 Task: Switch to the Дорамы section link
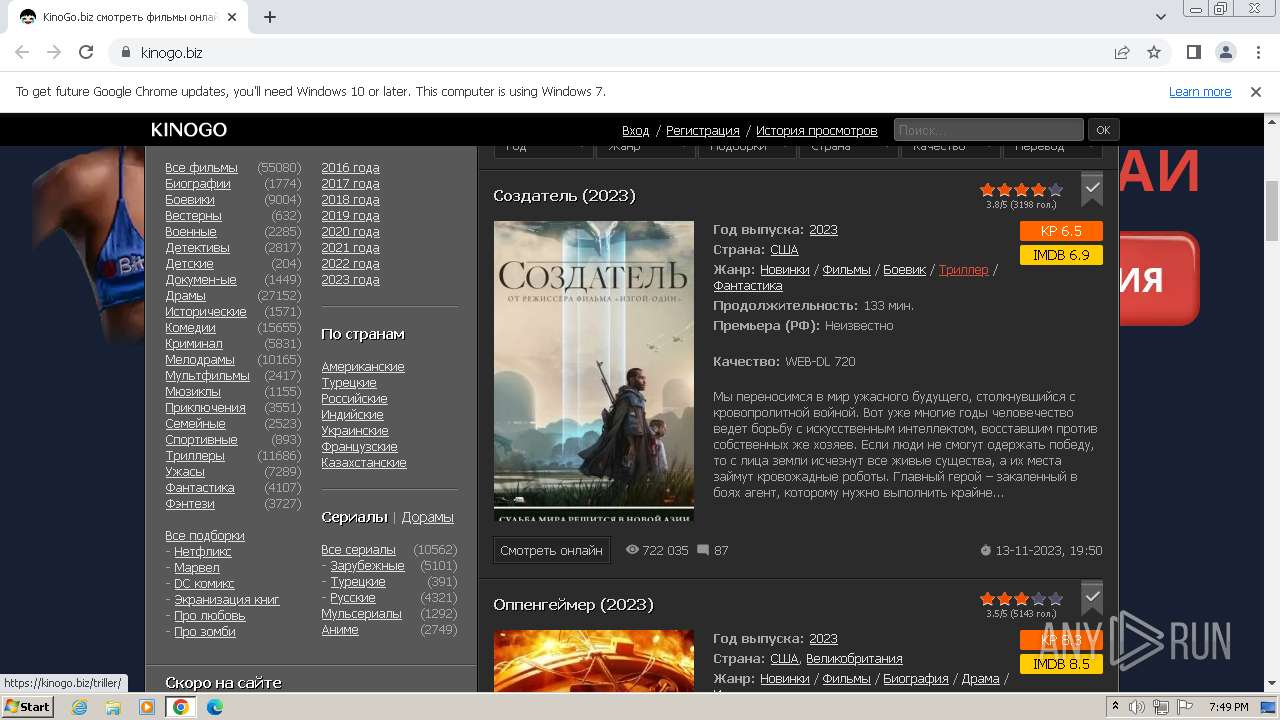click(x=428, y=517)
